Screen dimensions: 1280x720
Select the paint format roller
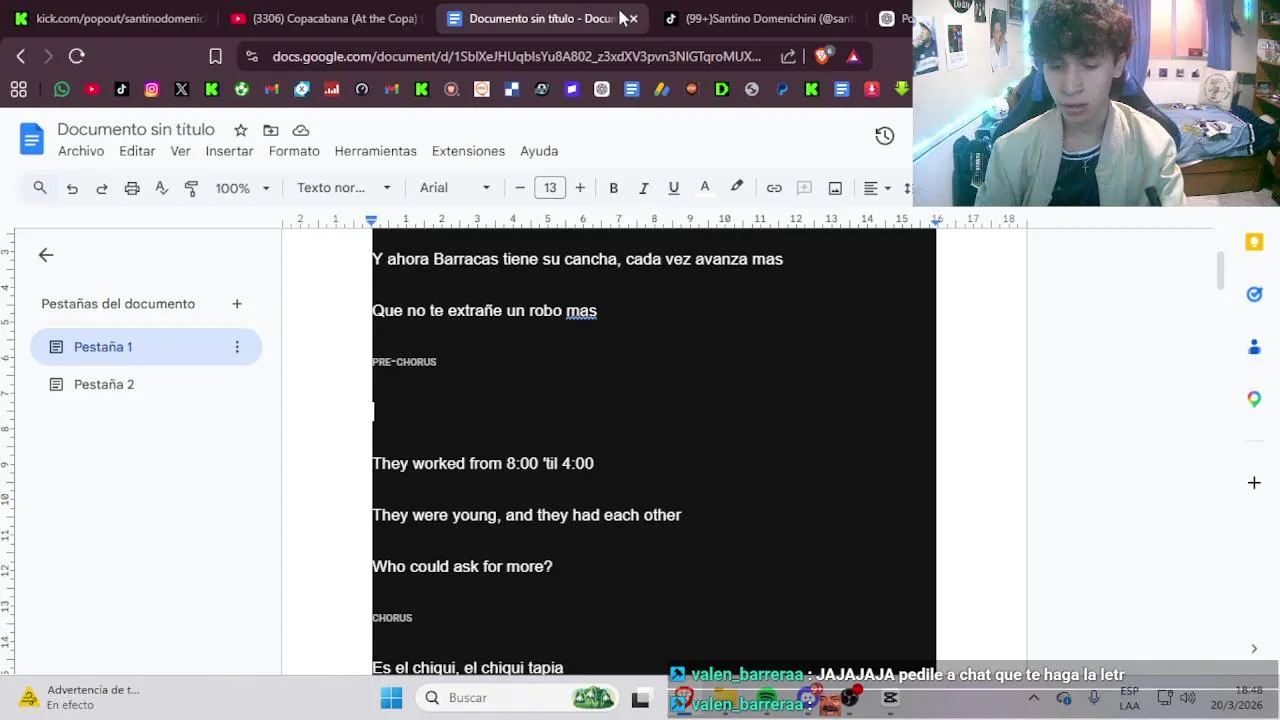click(x=192, y=188)
